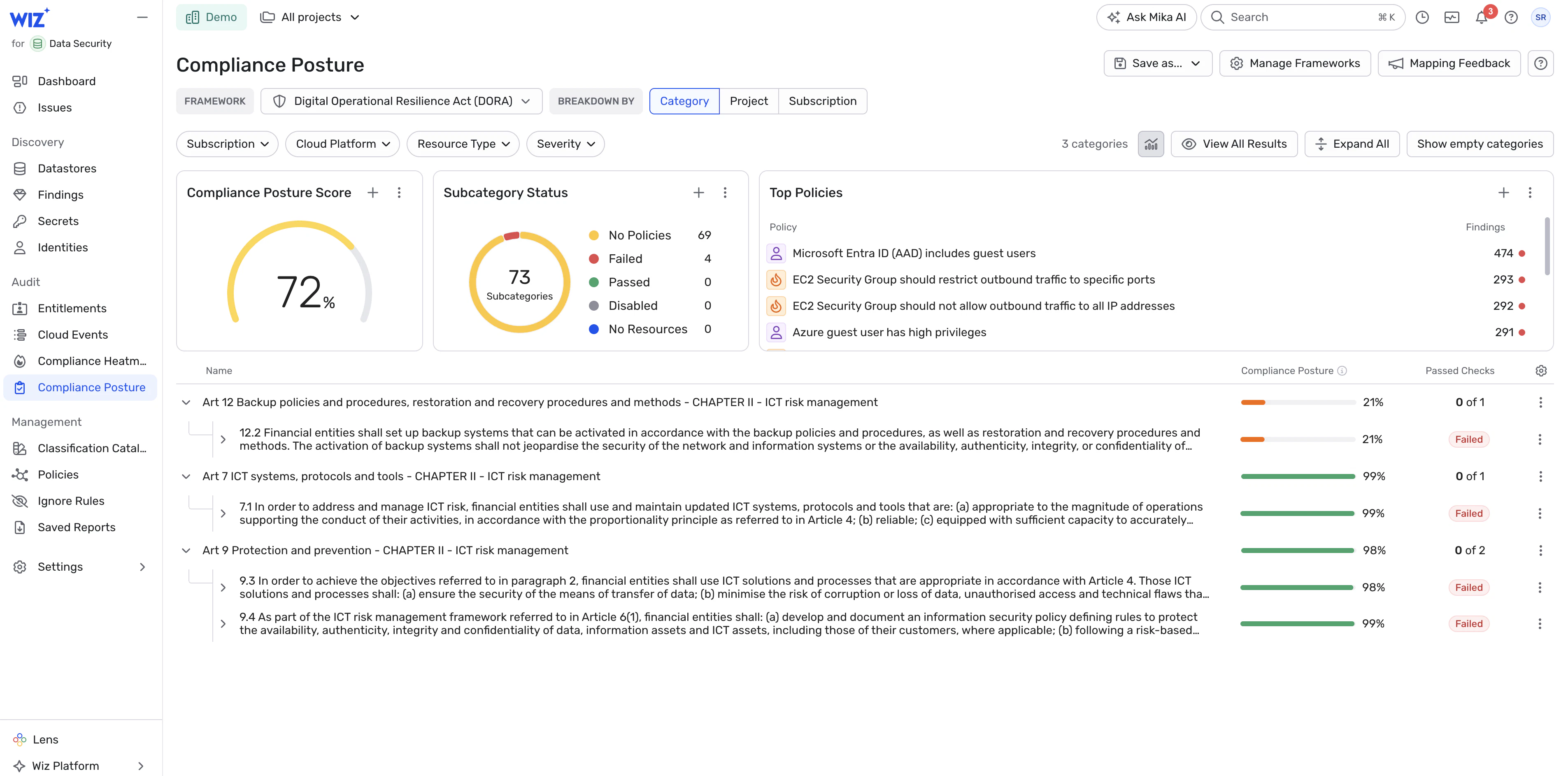Open Art 7 row actions menu

click(x=1540, y=476)
